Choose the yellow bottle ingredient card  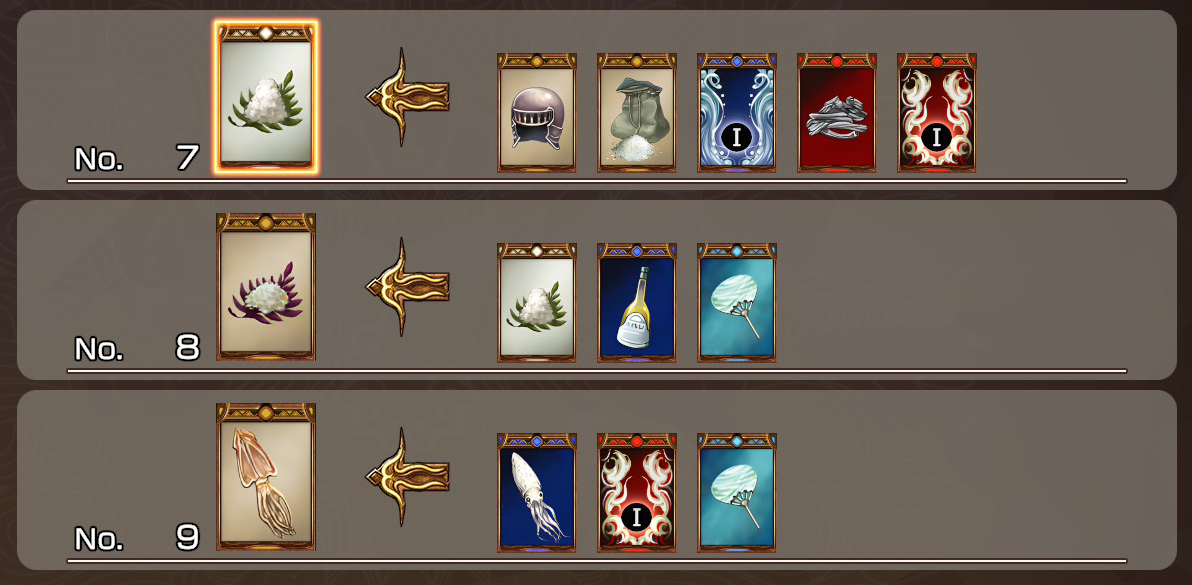(x=637, y=302)
